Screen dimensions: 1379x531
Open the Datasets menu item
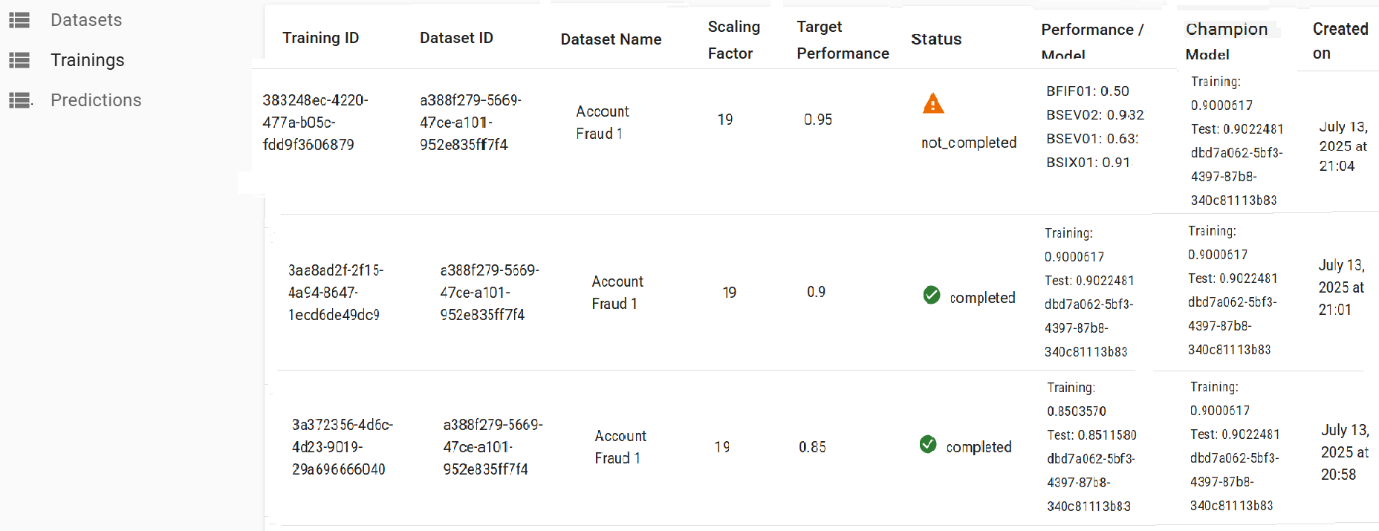pos(86,20)
